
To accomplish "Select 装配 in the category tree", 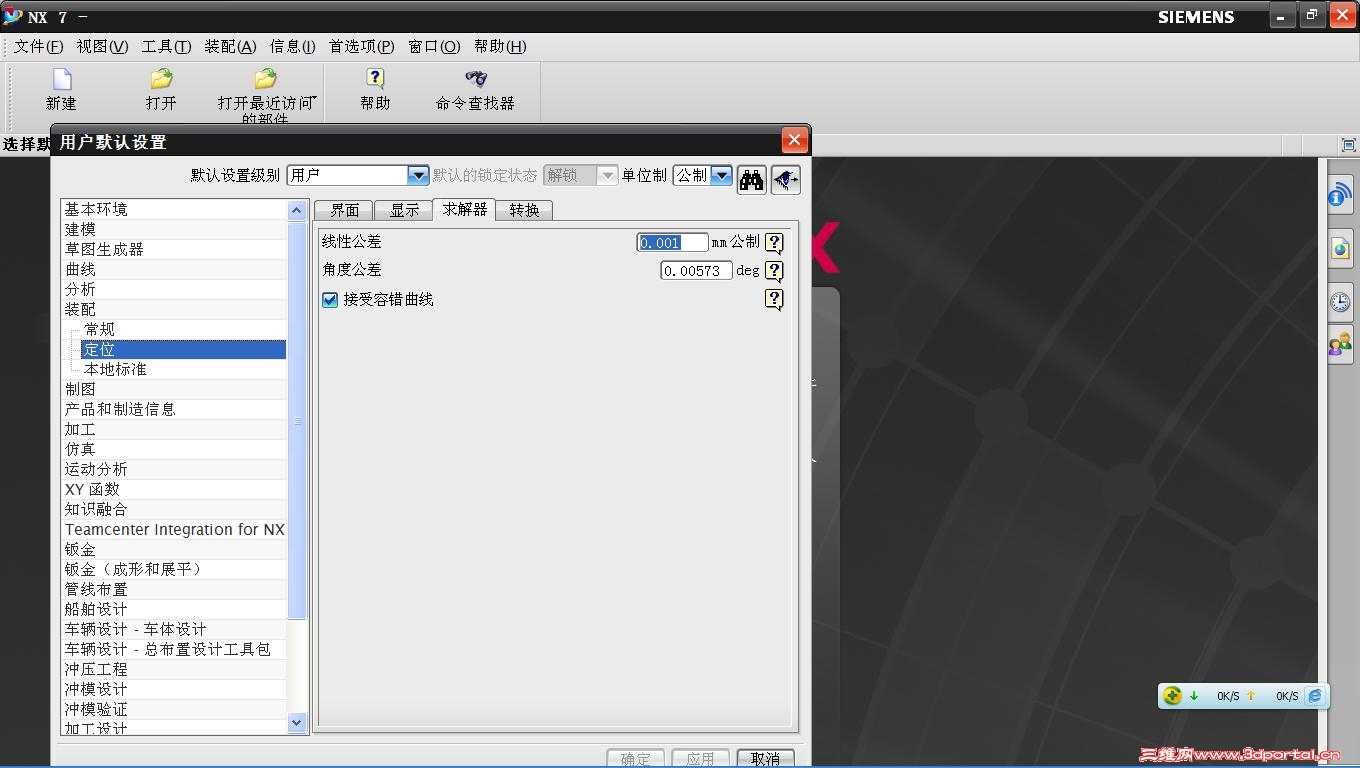I will coord(81,309).
